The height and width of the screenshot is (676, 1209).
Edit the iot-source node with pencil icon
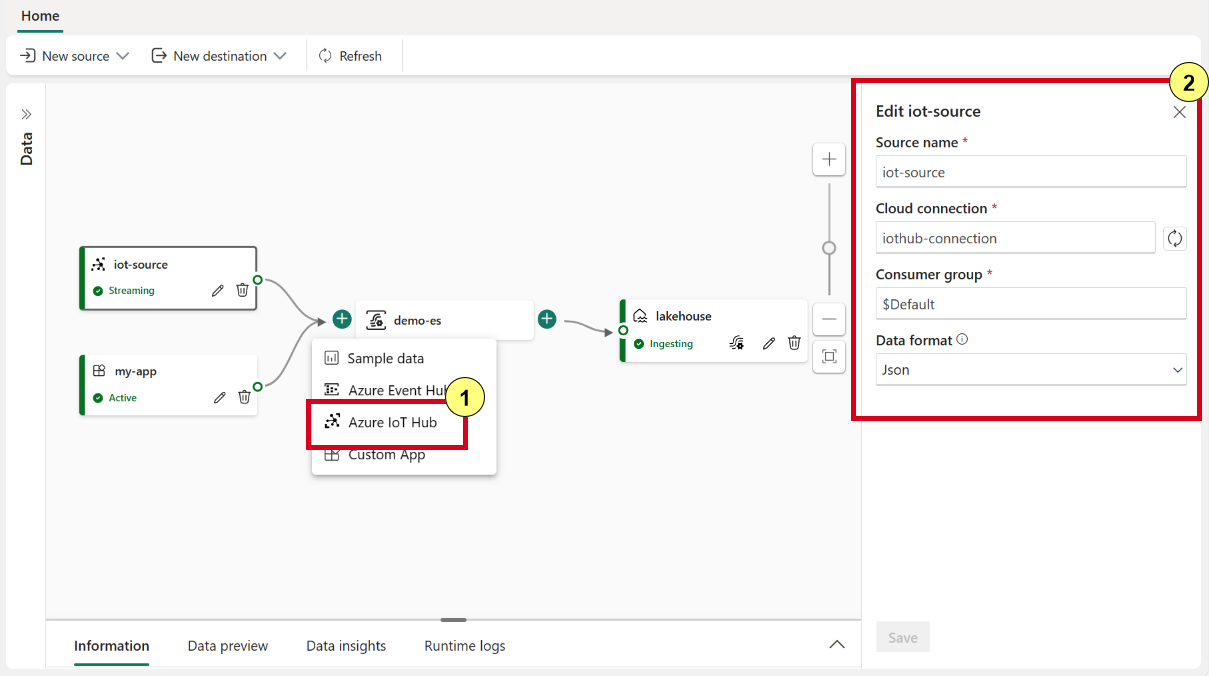coord(218,290)
